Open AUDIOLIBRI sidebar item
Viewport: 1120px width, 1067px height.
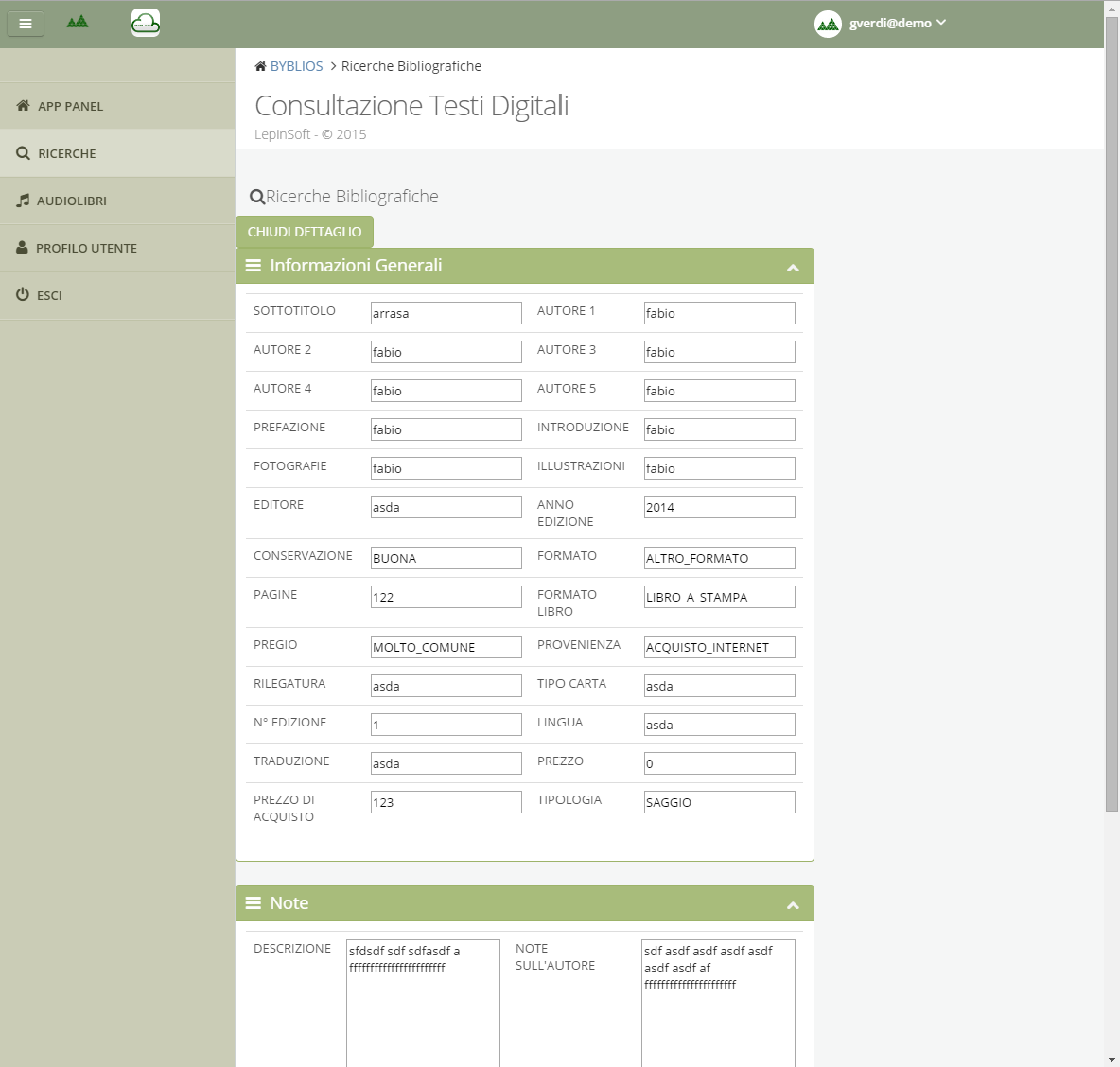117,201
